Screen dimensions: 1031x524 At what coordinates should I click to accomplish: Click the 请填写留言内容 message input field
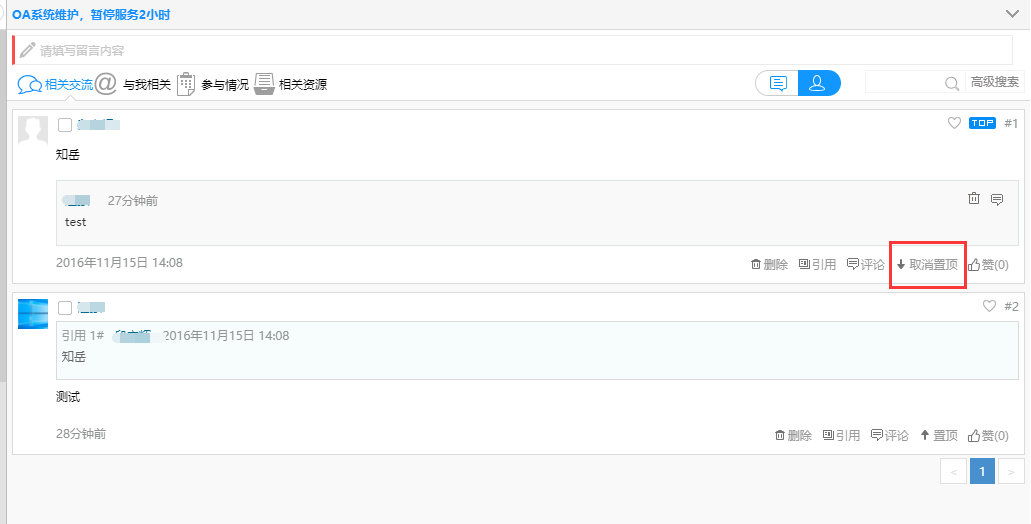pos(512,50)
